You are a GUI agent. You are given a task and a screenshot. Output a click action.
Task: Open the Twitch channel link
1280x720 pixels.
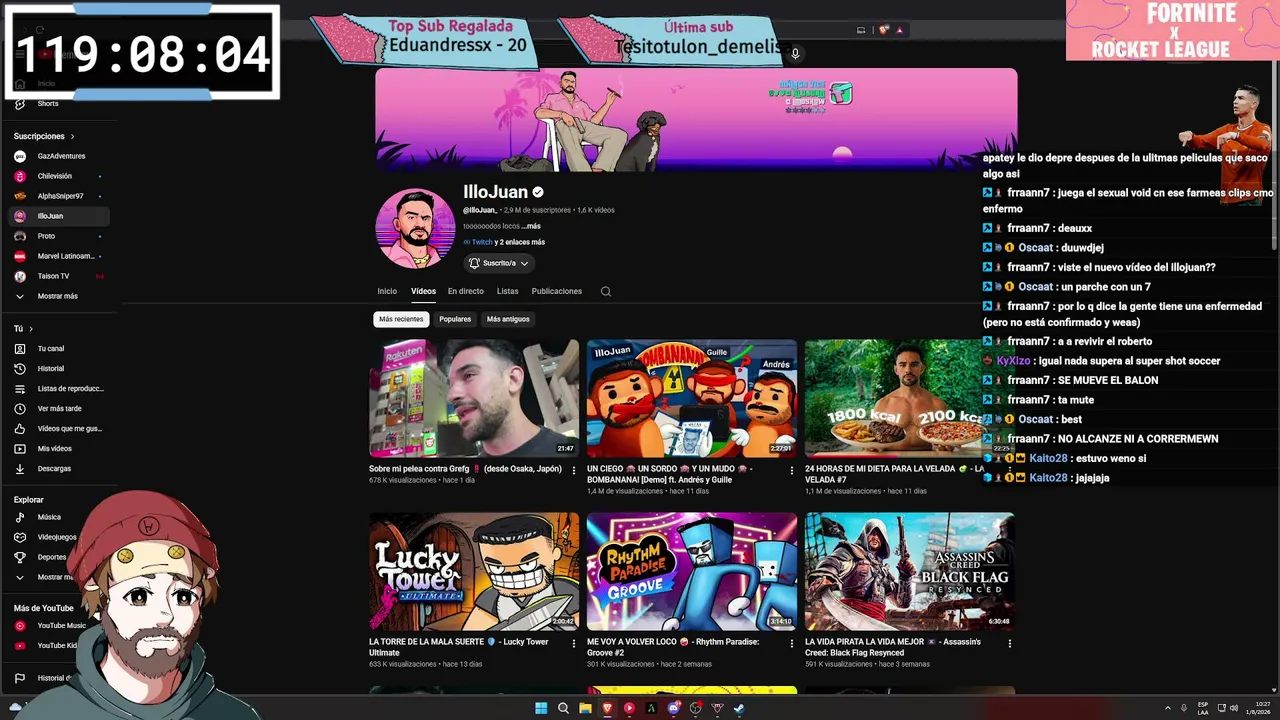click(482, 242)
